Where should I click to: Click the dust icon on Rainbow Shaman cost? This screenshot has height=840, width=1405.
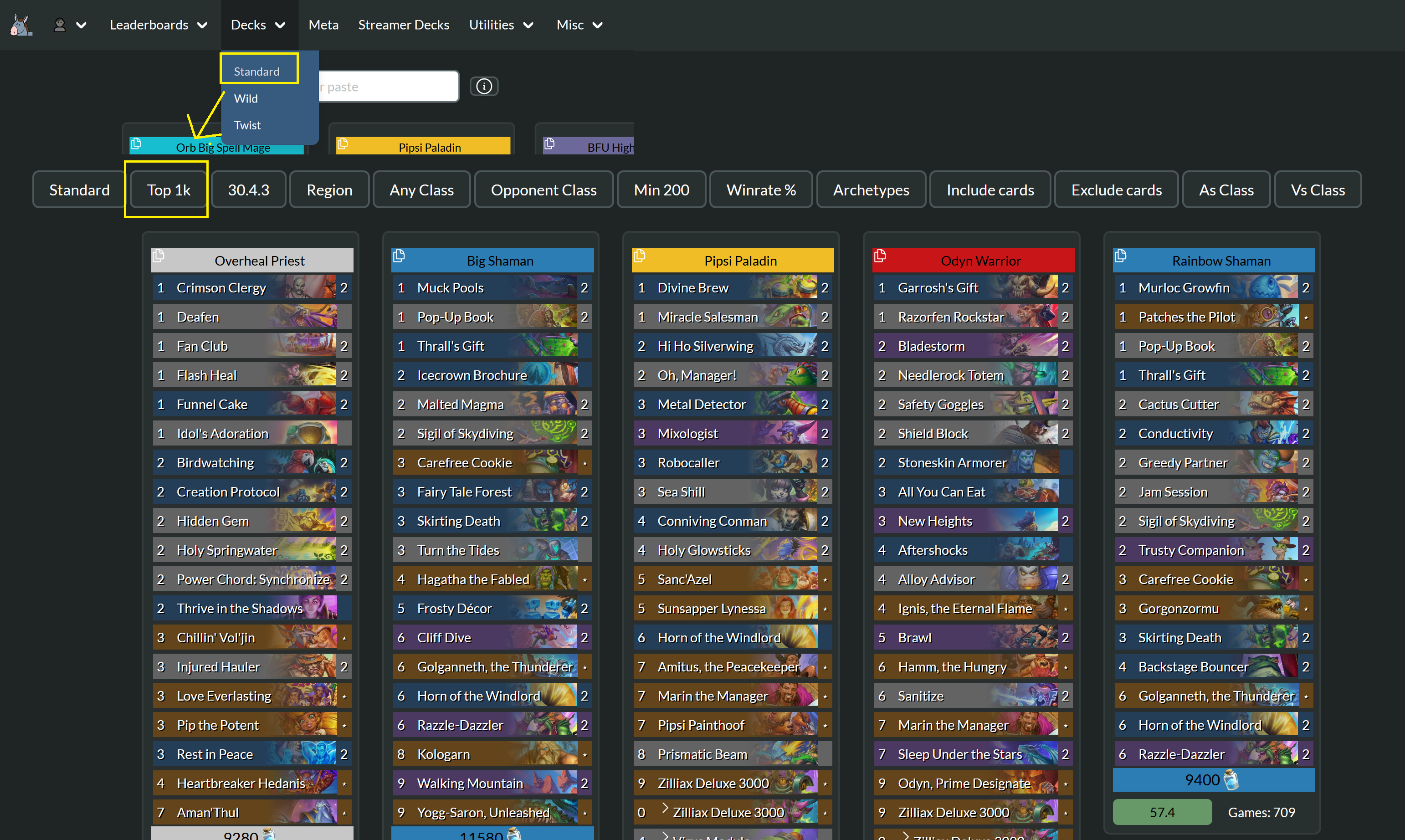[x=1231, y=780]
